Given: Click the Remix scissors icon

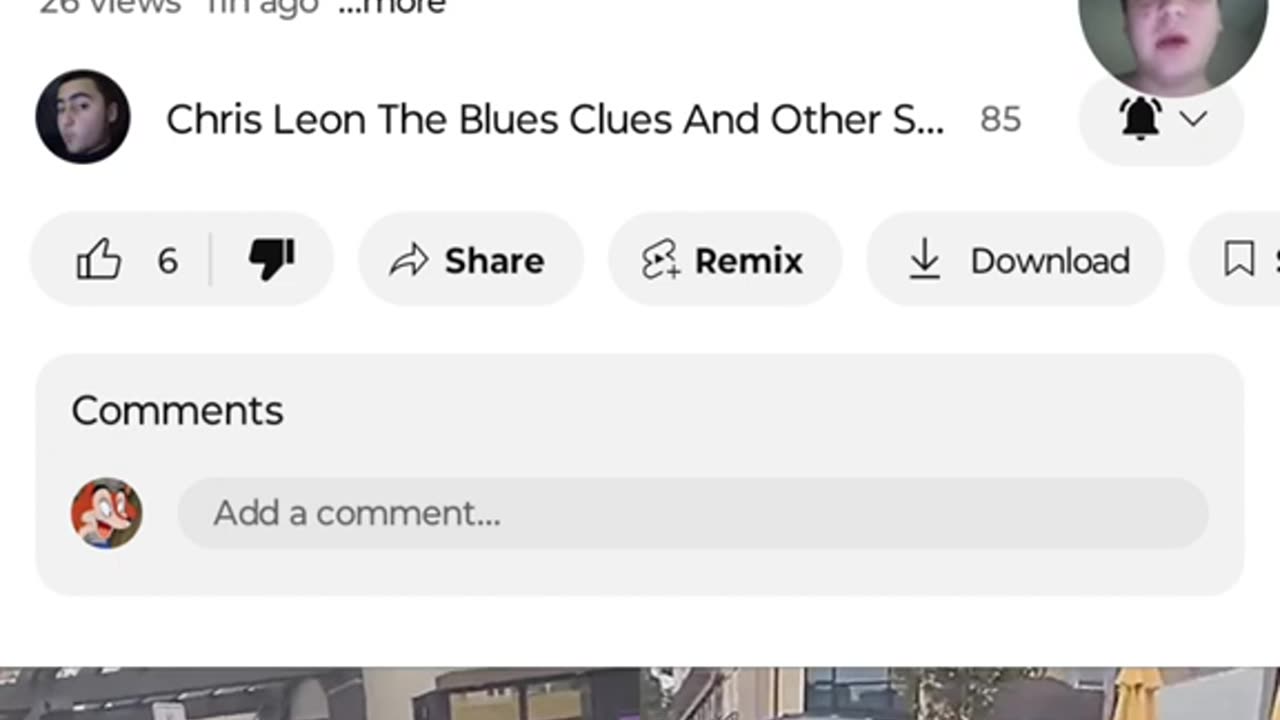Looking at the screenshot, I should point(661,260).
